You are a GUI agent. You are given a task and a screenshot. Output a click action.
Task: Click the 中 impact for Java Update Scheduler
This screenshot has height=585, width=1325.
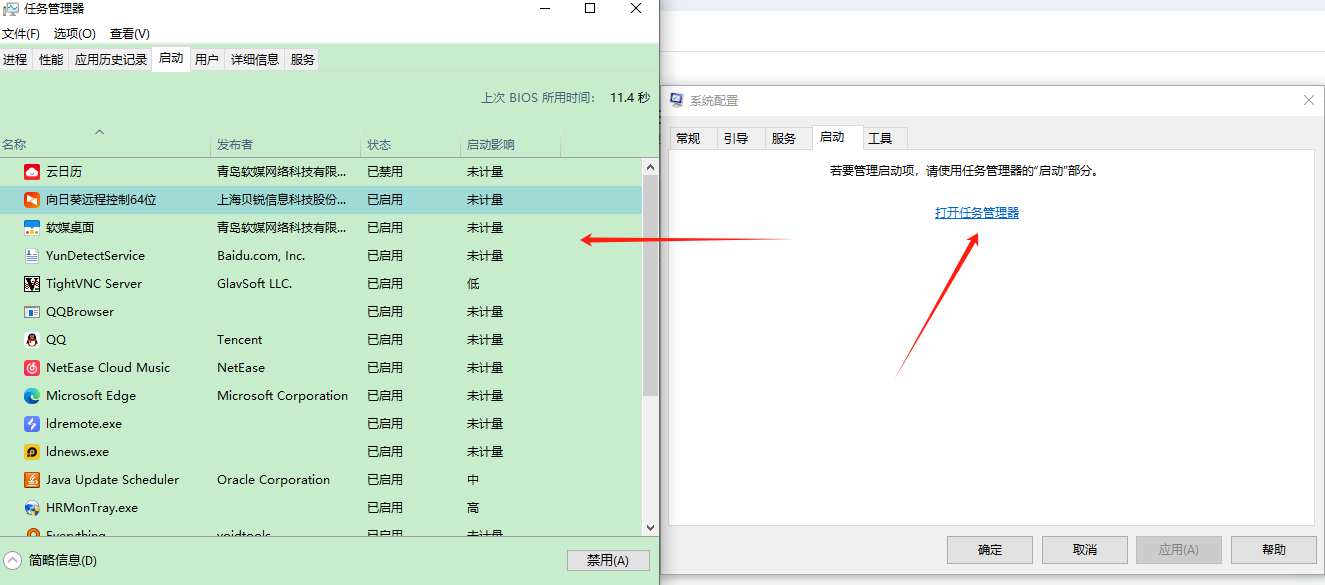pos(473,480)
